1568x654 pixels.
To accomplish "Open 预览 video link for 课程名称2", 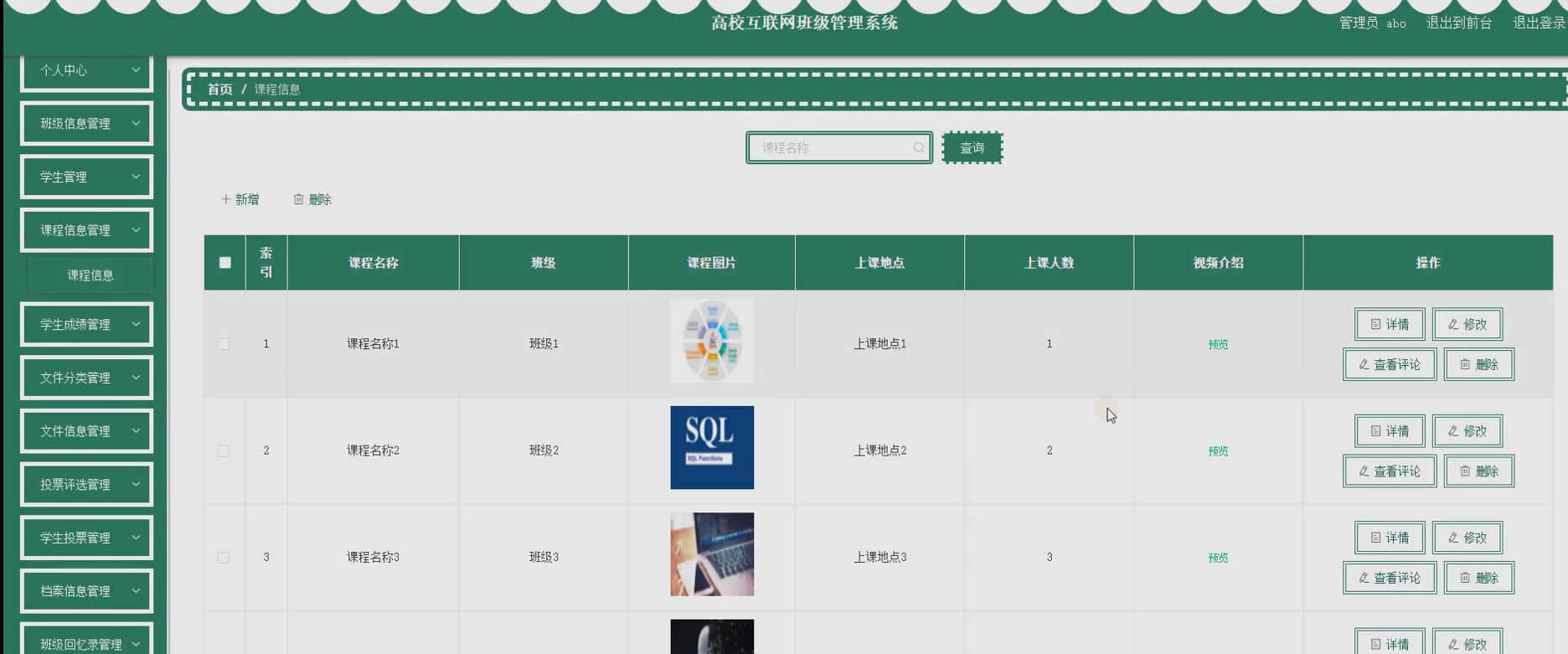I will (1218, 451).
